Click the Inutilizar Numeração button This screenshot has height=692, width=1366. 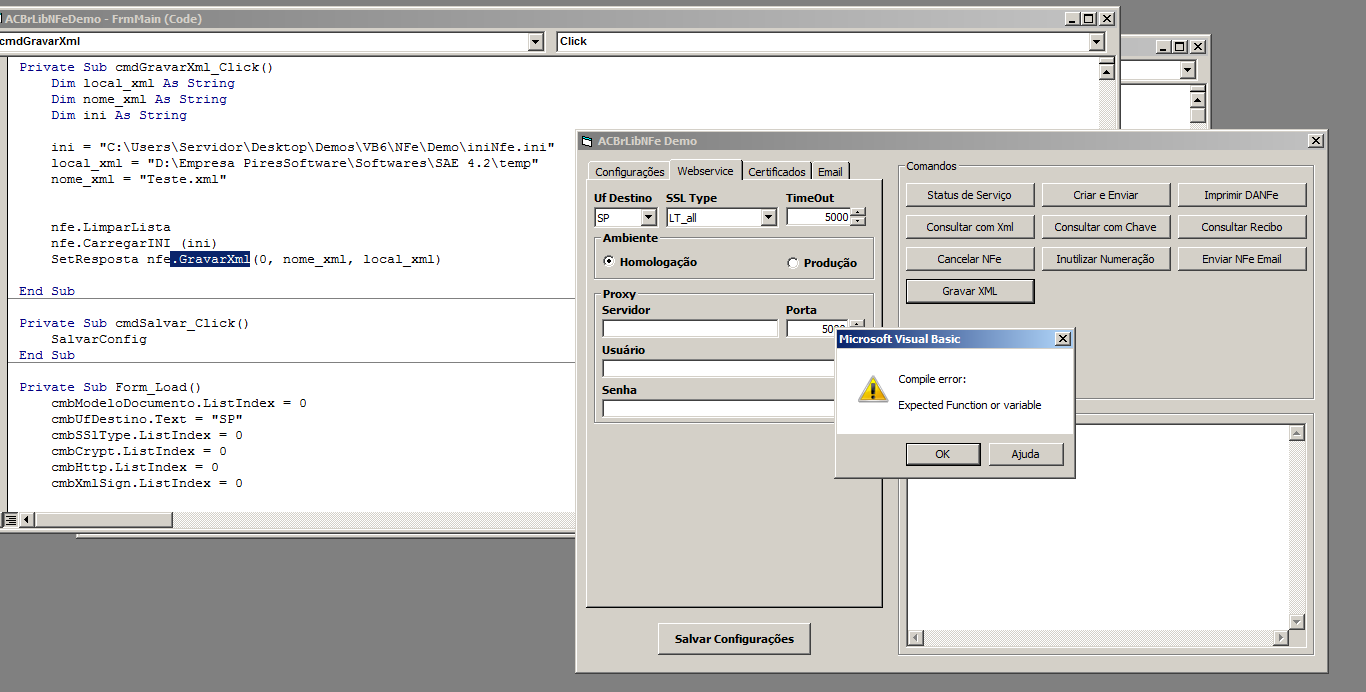click(x=1105, y=259)
